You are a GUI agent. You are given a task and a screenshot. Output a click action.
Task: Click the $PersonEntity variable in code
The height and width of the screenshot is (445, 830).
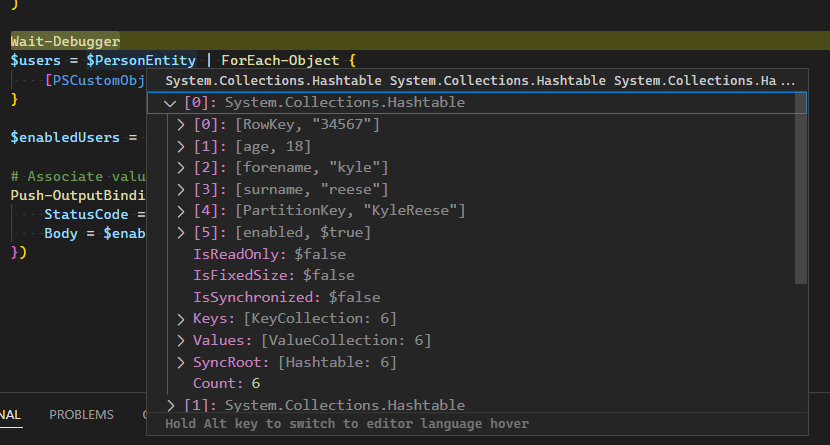coord(141,61)
